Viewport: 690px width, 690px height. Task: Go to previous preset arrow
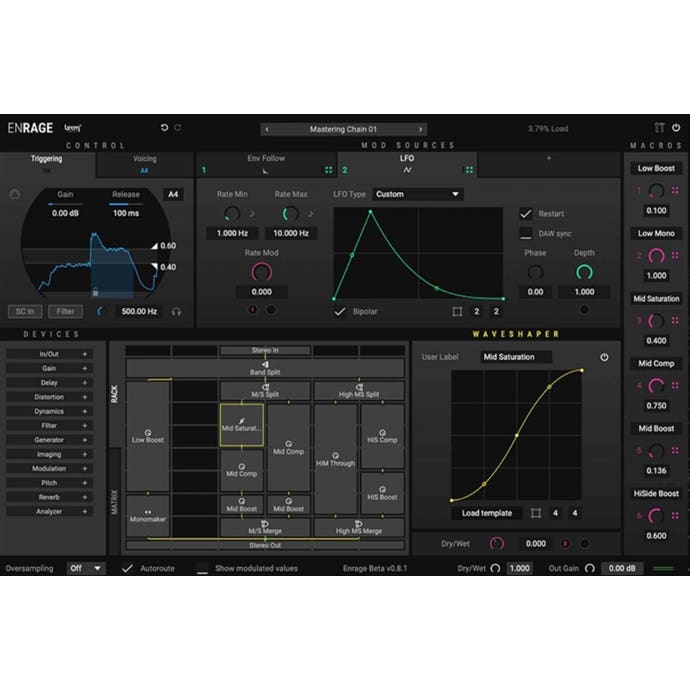(x=267, y=129)
